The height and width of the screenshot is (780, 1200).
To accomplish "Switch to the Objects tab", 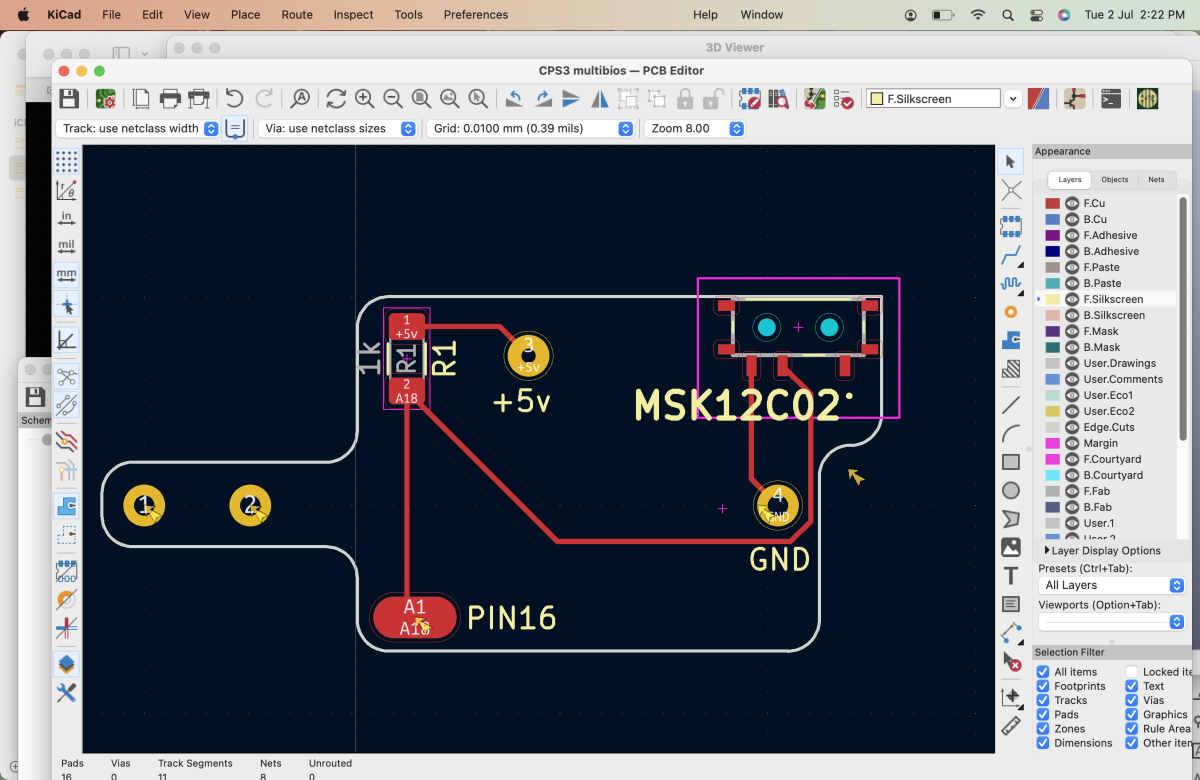I will click(x=1114, y=180).
